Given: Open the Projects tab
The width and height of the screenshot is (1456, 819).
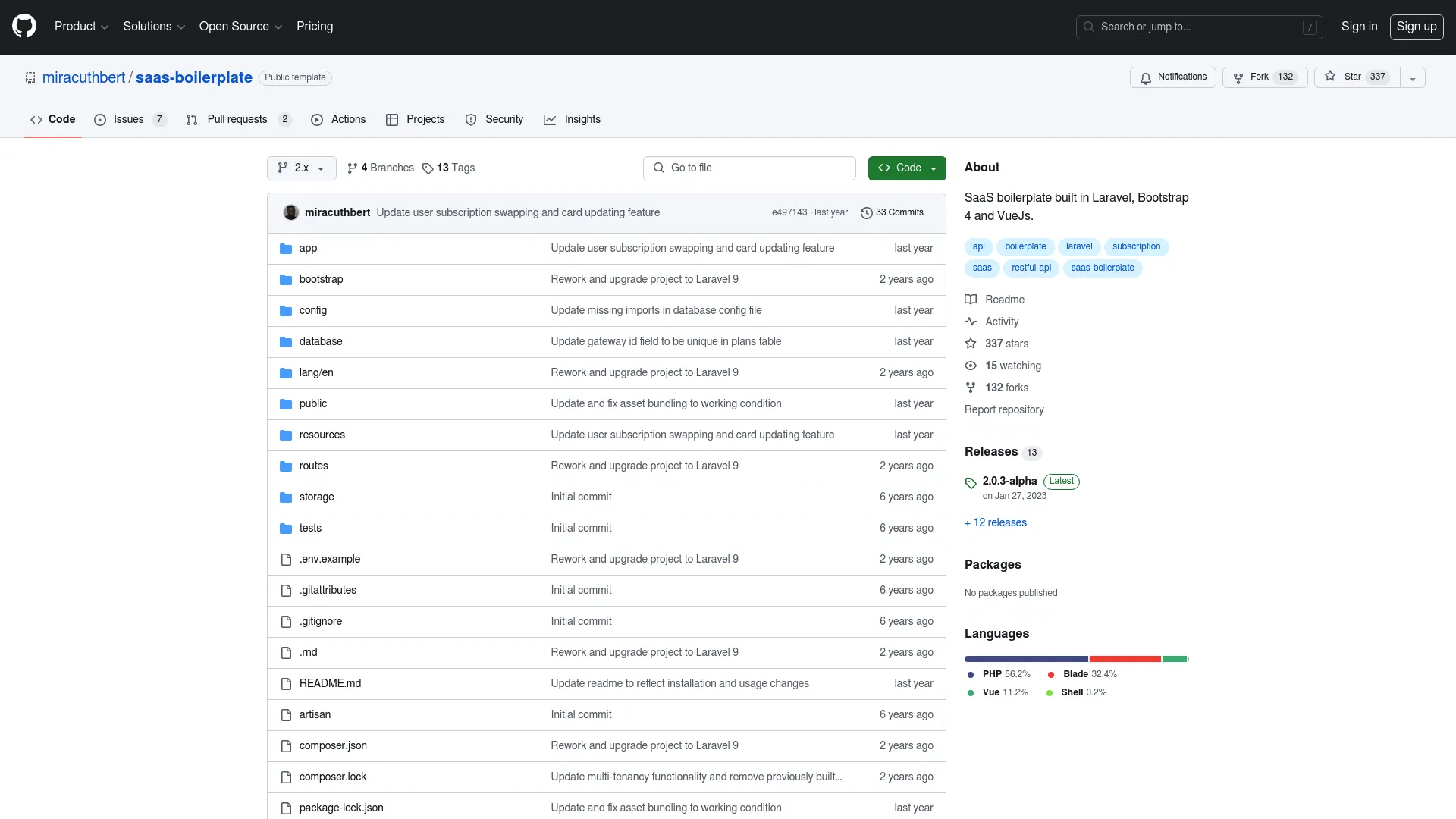Looking at the screenshot, I should pyautogui.click(x=415, y=120).
